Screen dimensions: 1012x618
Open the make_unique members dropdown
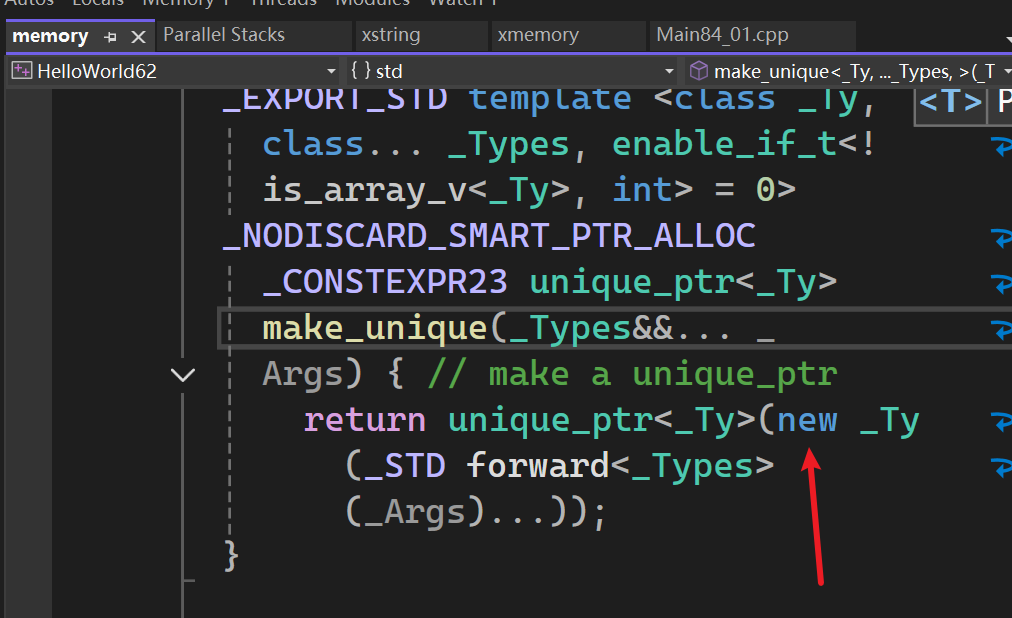(1006, 71)
